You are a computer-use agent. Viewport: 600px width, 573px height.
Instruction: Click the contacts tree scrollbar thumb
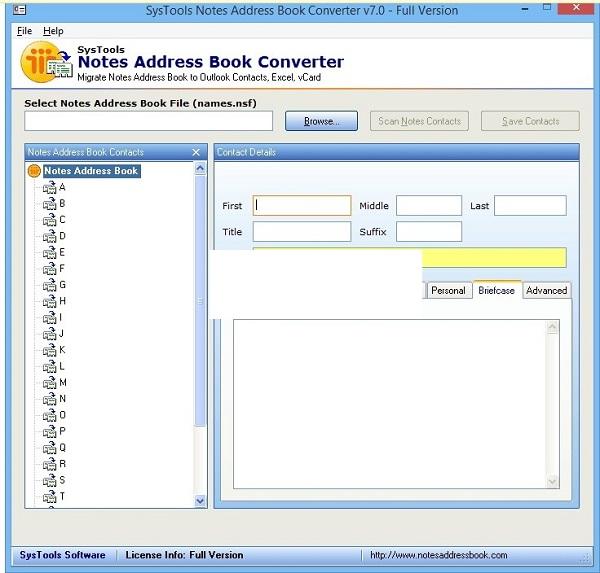(x=200, y=301)
